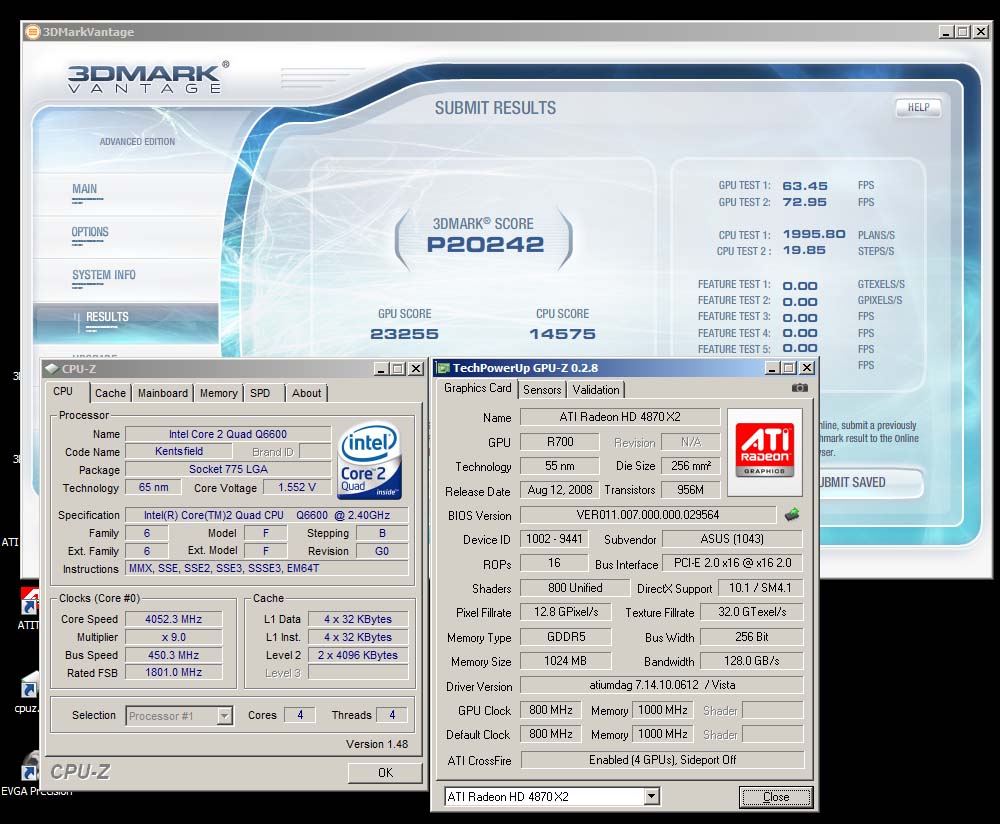
Task: Click the instructions list 'MMX, SSE, SSE2...'
Action: click(267, 568)
